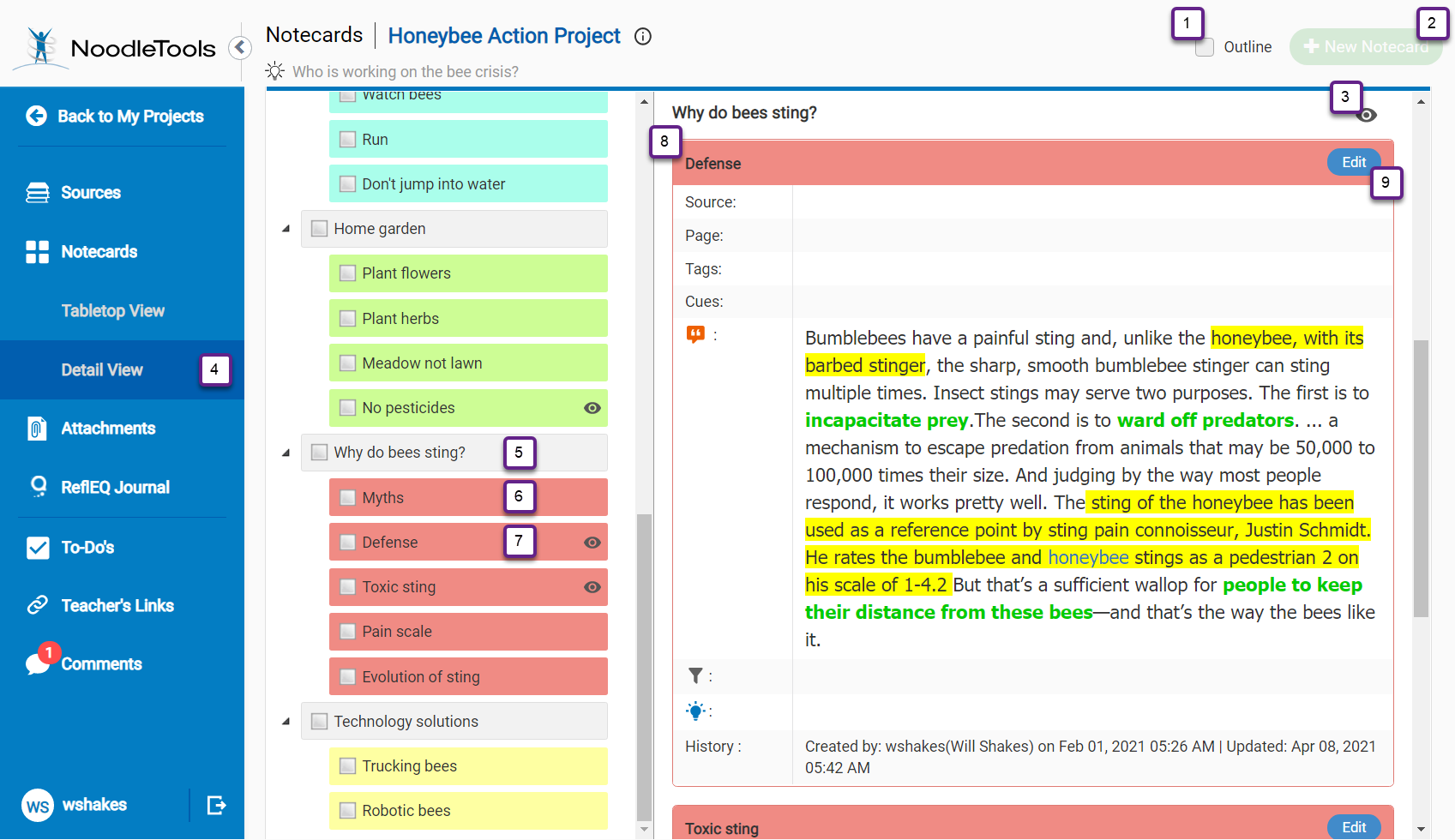Screen dimensions: 1455x840
Task: Select the Detail View menu item
Action: [x=102, y=369]
